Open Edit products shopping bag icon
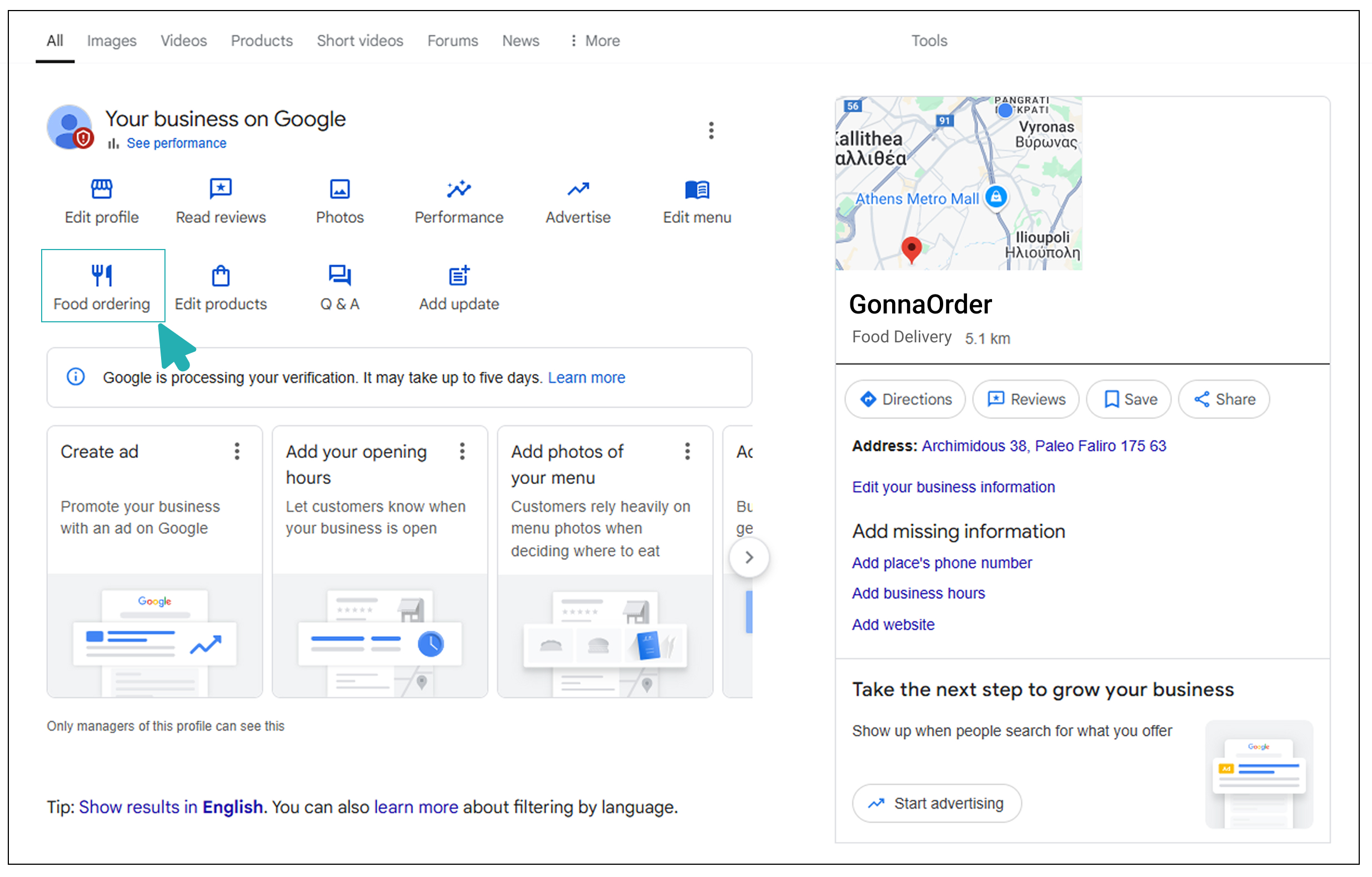1372x877 pixels. click(221, 276)
